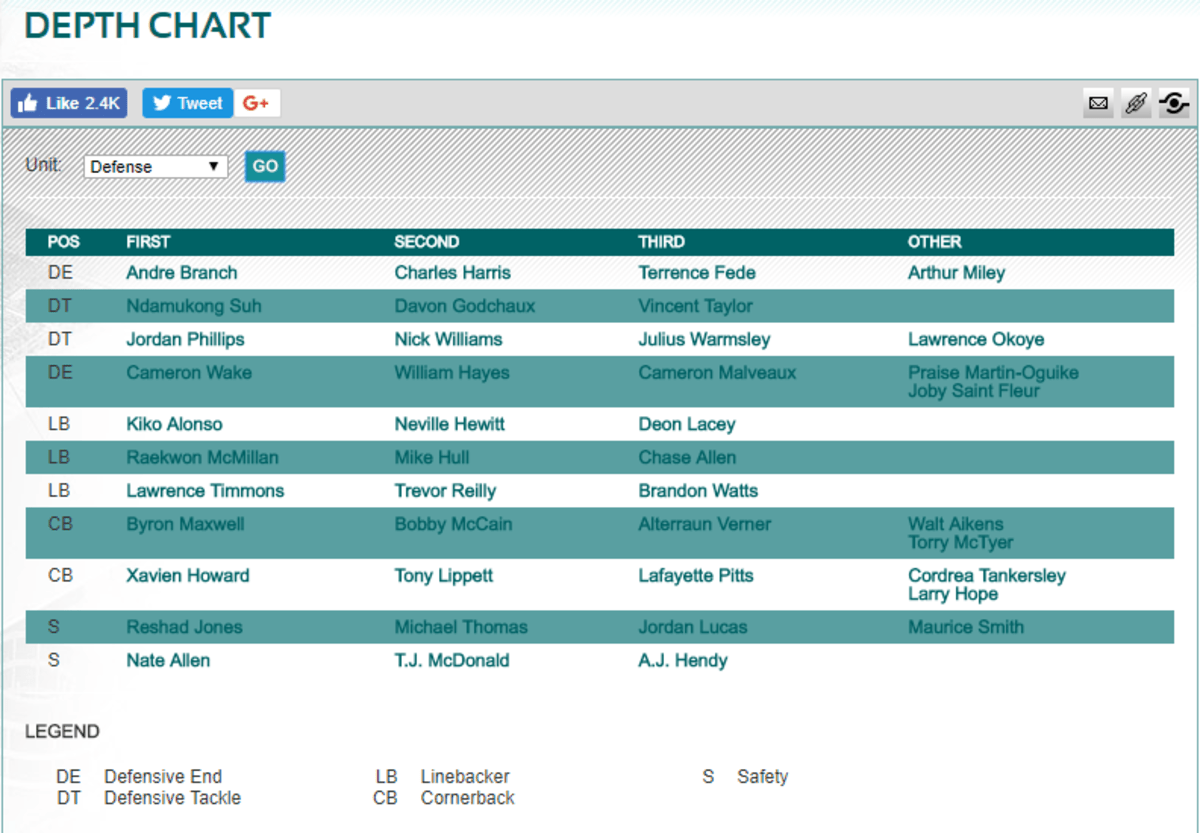Click the Cornerback legend entry
1200x833 pixels.
[468, 798]
